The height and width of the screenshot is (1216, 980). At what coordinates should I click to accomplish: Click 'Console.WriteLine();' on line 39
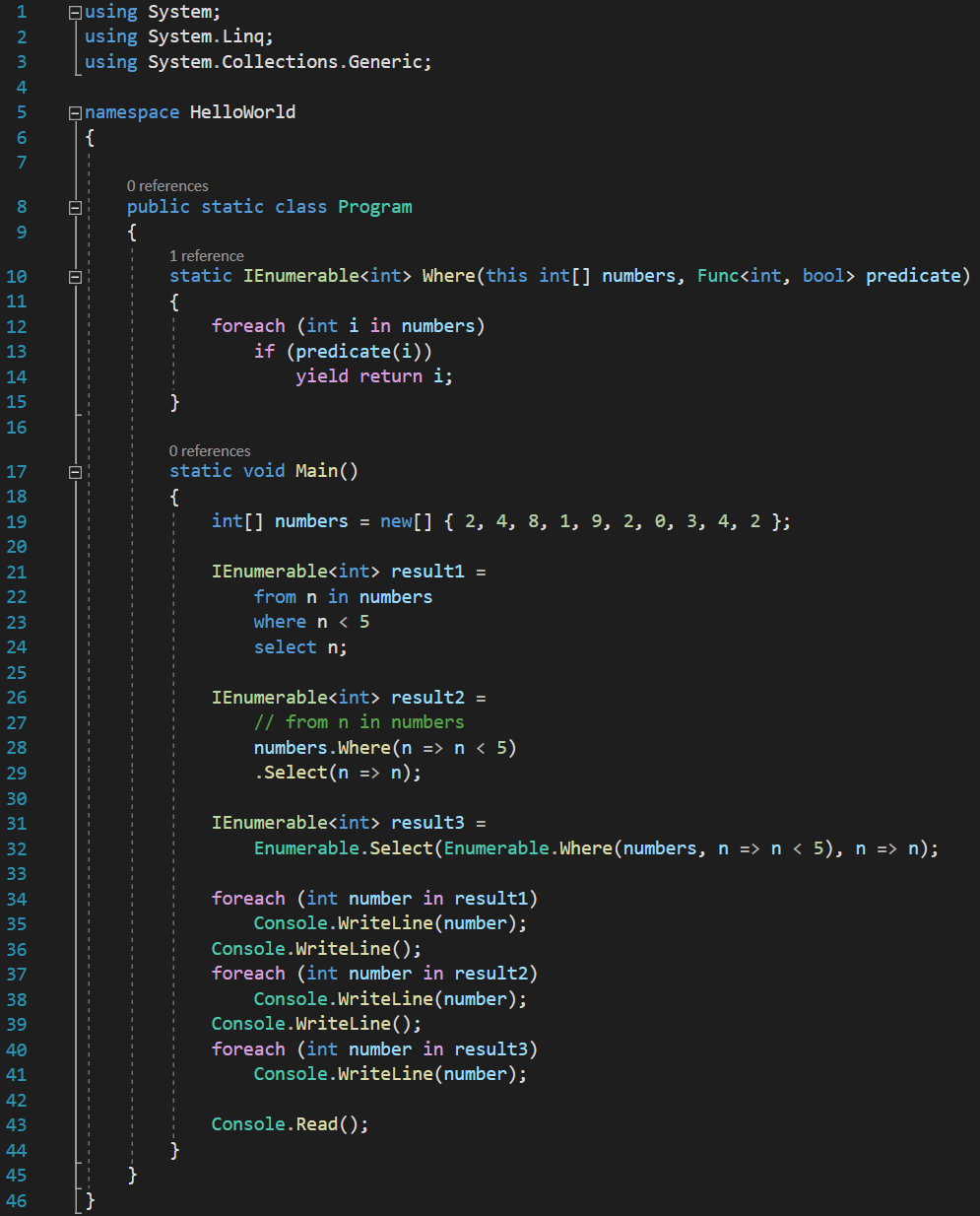point(316,1024)
